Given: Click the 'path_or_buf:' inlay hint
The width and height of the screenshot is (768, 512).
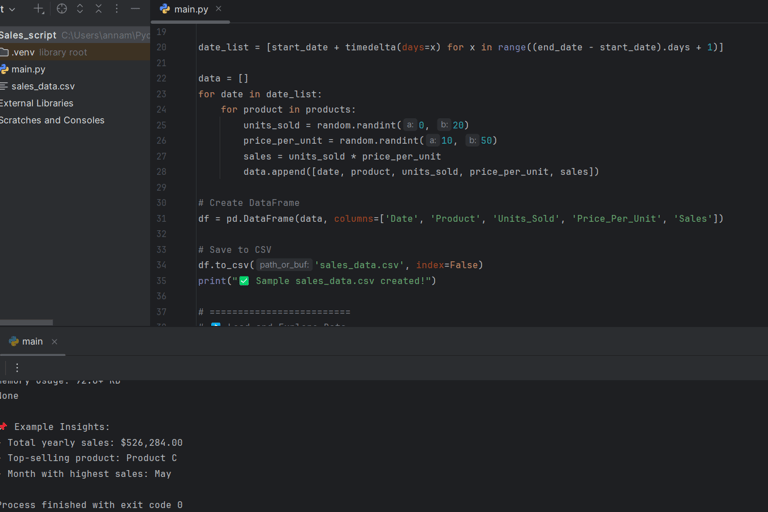Looking at the screenshot, I should pyautogui.click(x=284, y=265).
